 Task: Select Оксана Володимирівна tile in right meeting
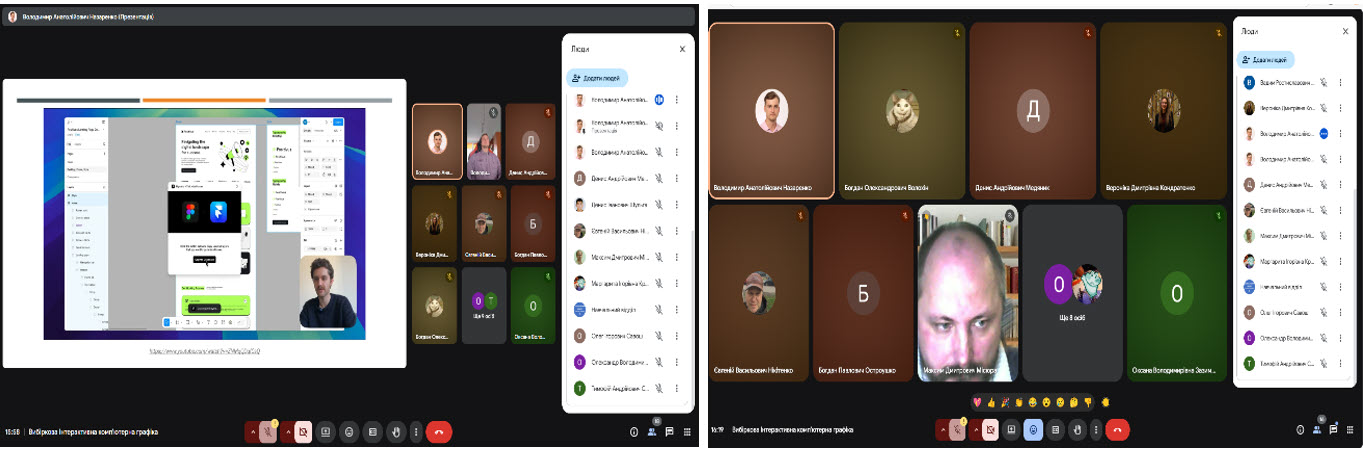point(1176,293)
